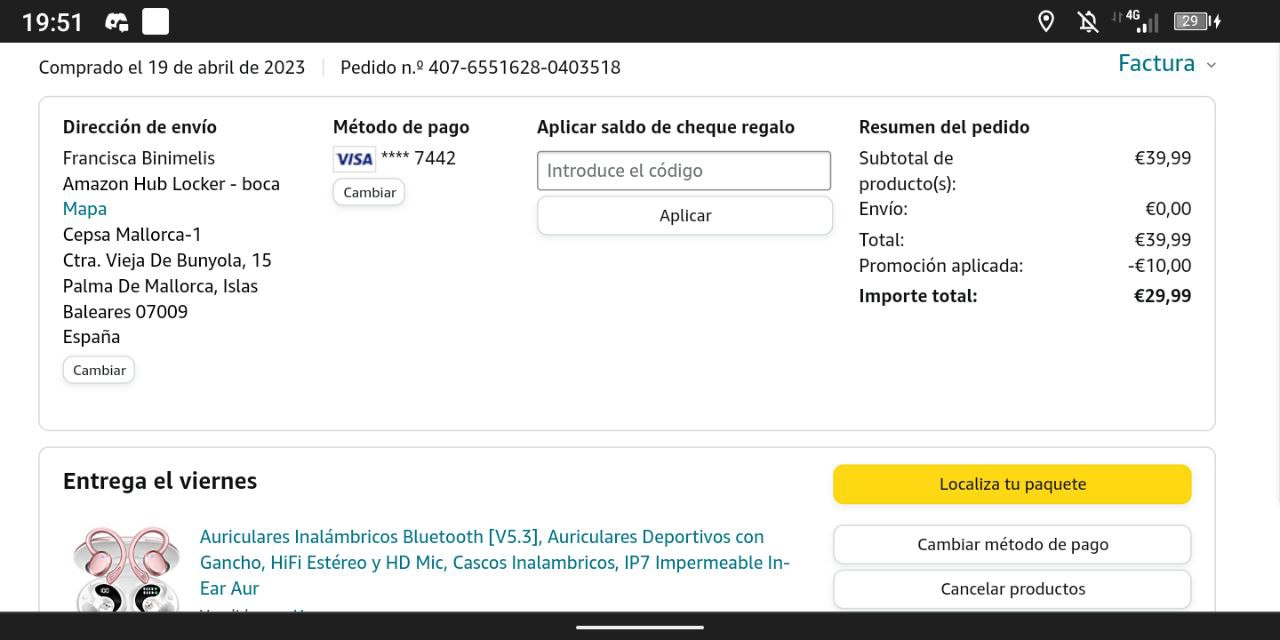Viewport: 1280px width, 640px height.
Task: Tap the battery level indicator
Action: 1194,21
